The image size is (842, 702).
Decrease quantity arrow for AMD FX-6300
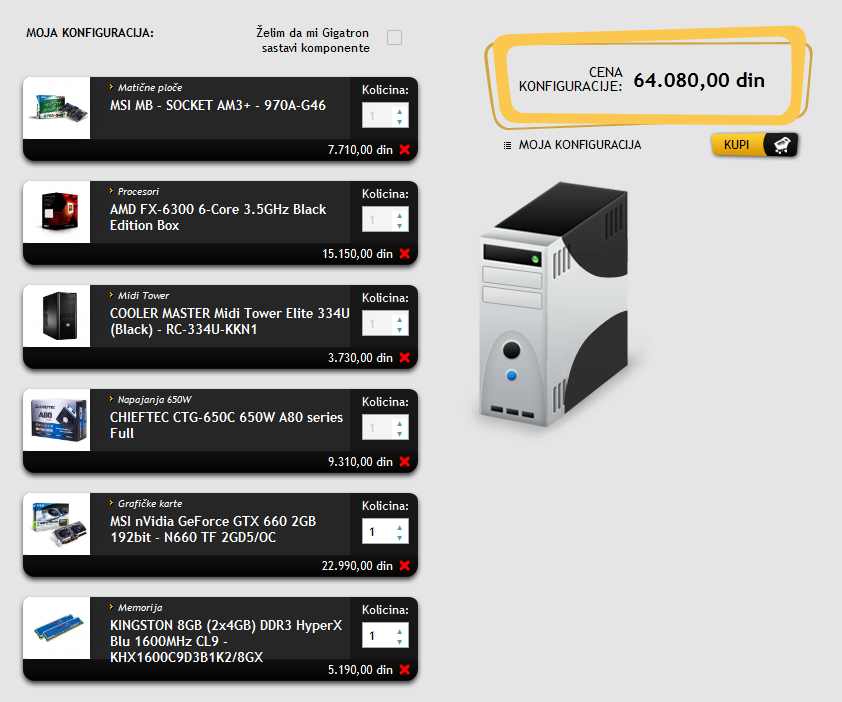pos(400,226)
